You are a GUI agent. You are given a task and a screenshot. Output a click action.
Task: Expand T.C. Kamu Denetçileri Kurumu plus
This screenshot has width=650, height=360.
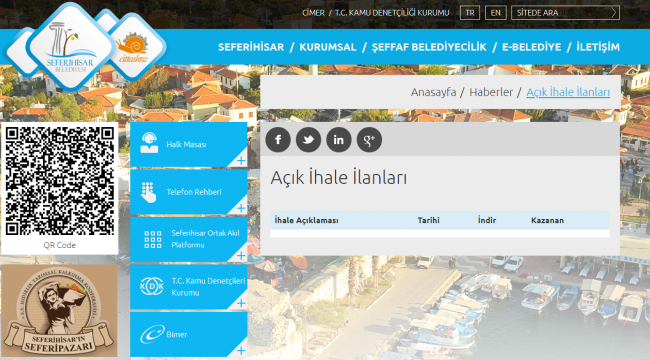(241, 303)
